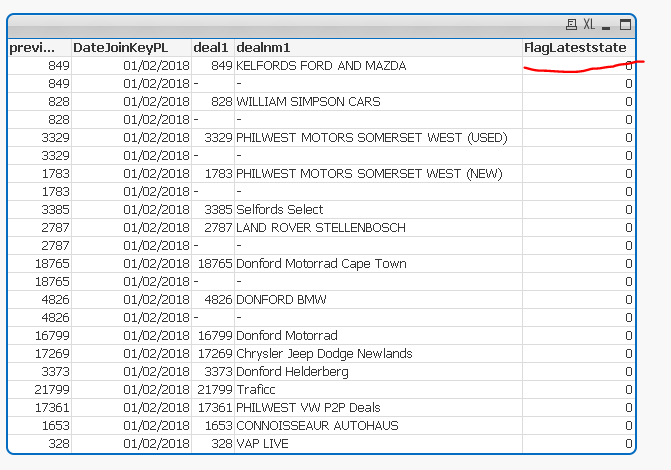
Task: Click deal1 value 17361
Action: (x=215, y=407)
